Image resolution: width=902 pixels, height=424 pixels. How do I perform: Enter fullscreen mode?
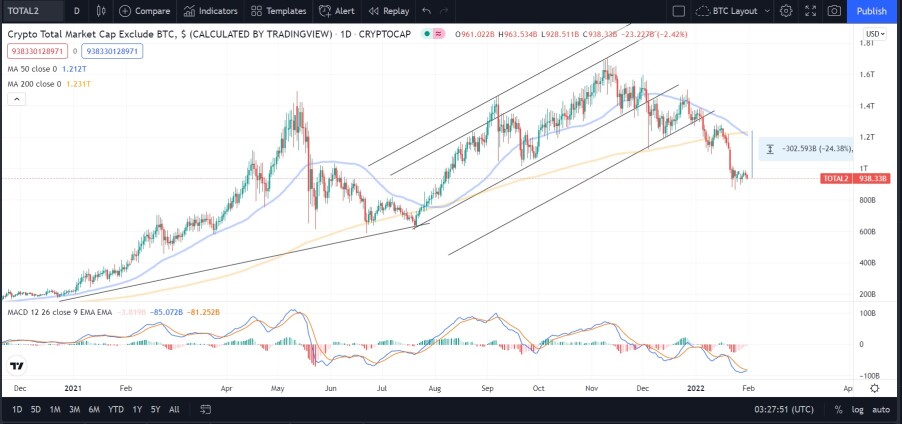pos(811,11)
